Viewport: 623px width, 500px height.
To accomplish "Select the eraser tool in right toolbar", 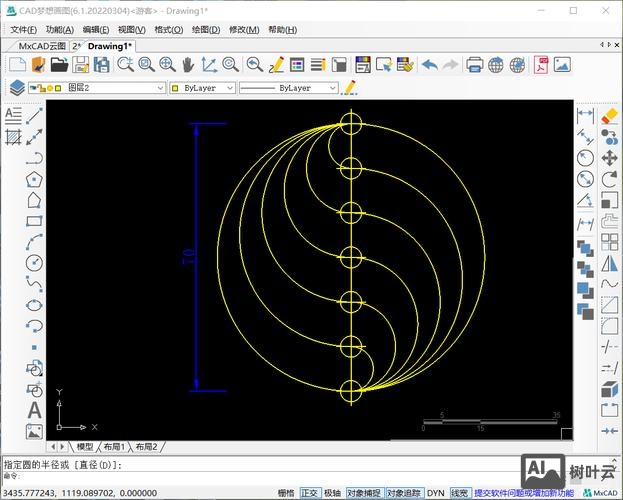I will tap(609, 115).
